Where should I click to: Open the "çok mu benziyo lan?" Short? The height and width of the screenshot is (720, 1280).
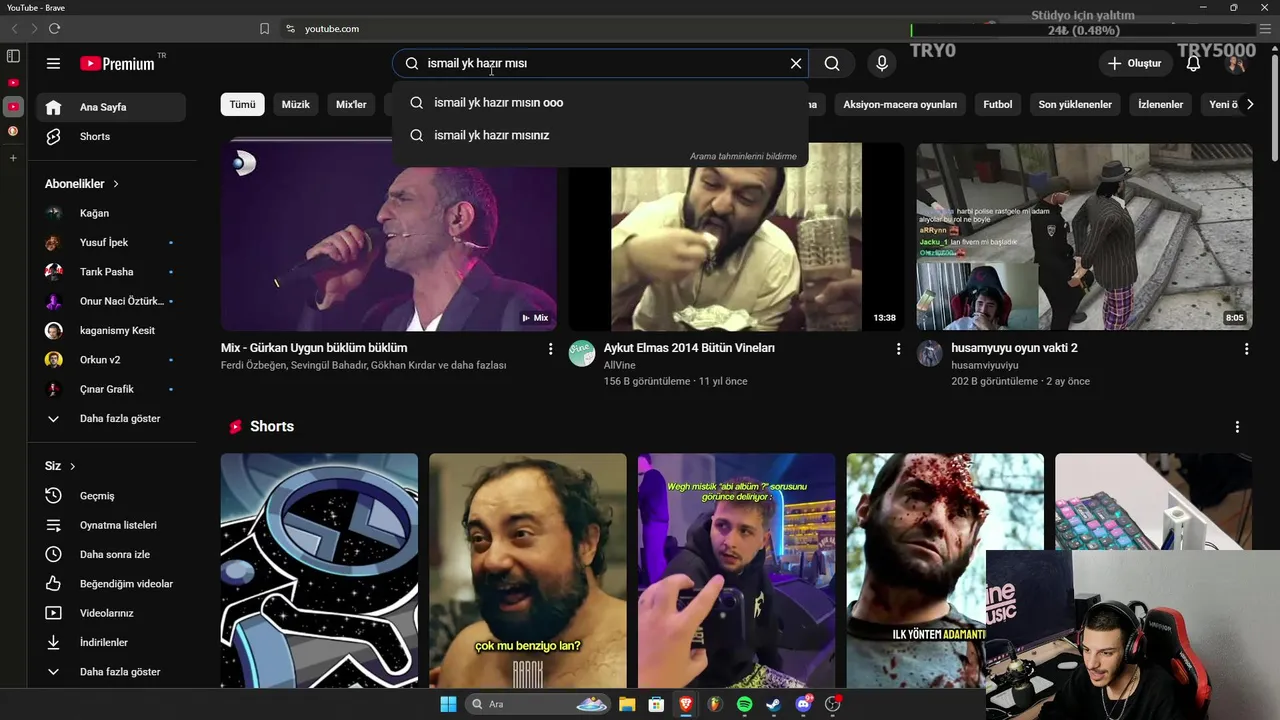527,570
